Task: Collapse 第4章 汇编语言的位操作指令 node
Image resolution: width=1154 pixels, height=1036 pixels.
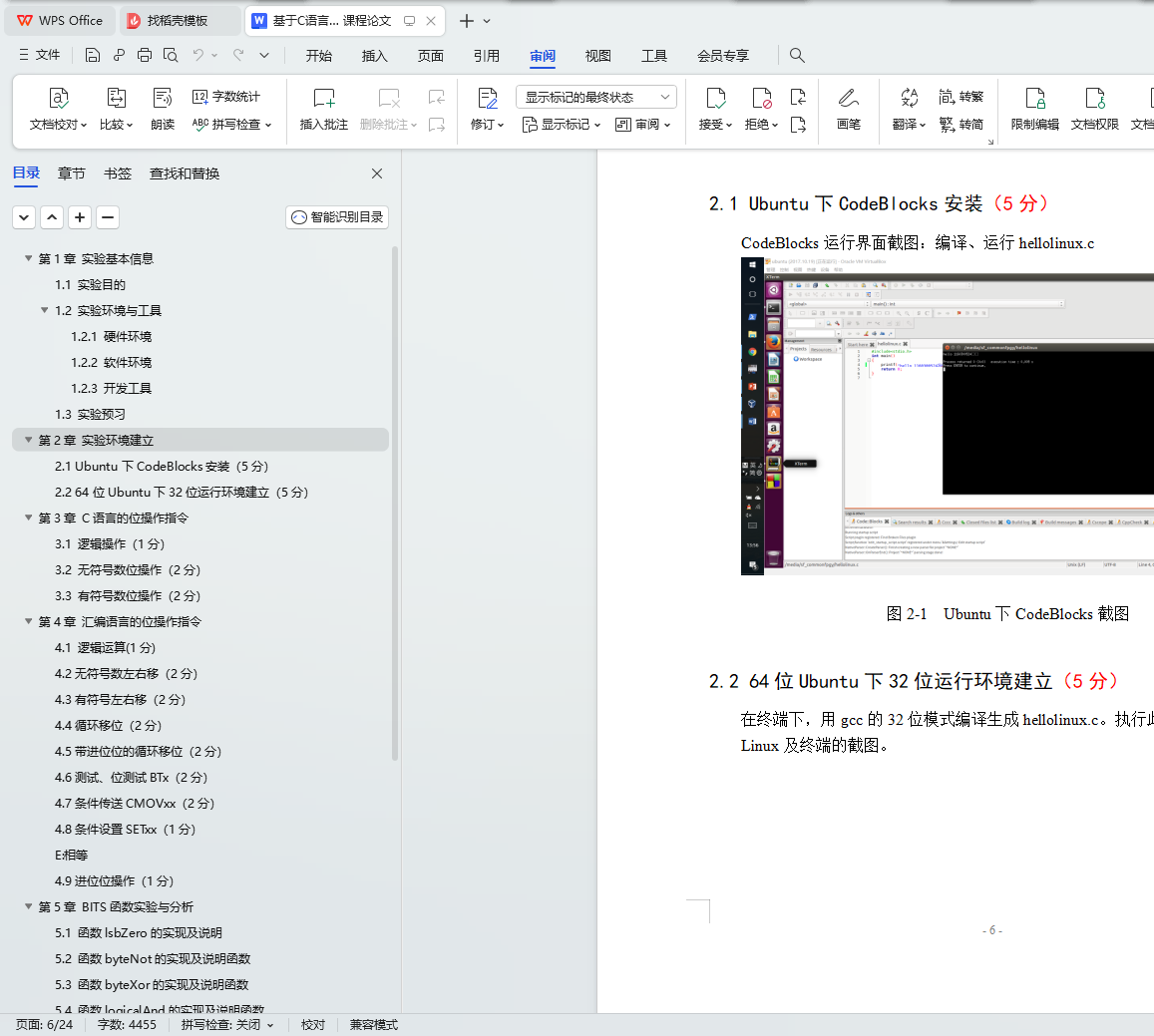Action: (28, 622)
